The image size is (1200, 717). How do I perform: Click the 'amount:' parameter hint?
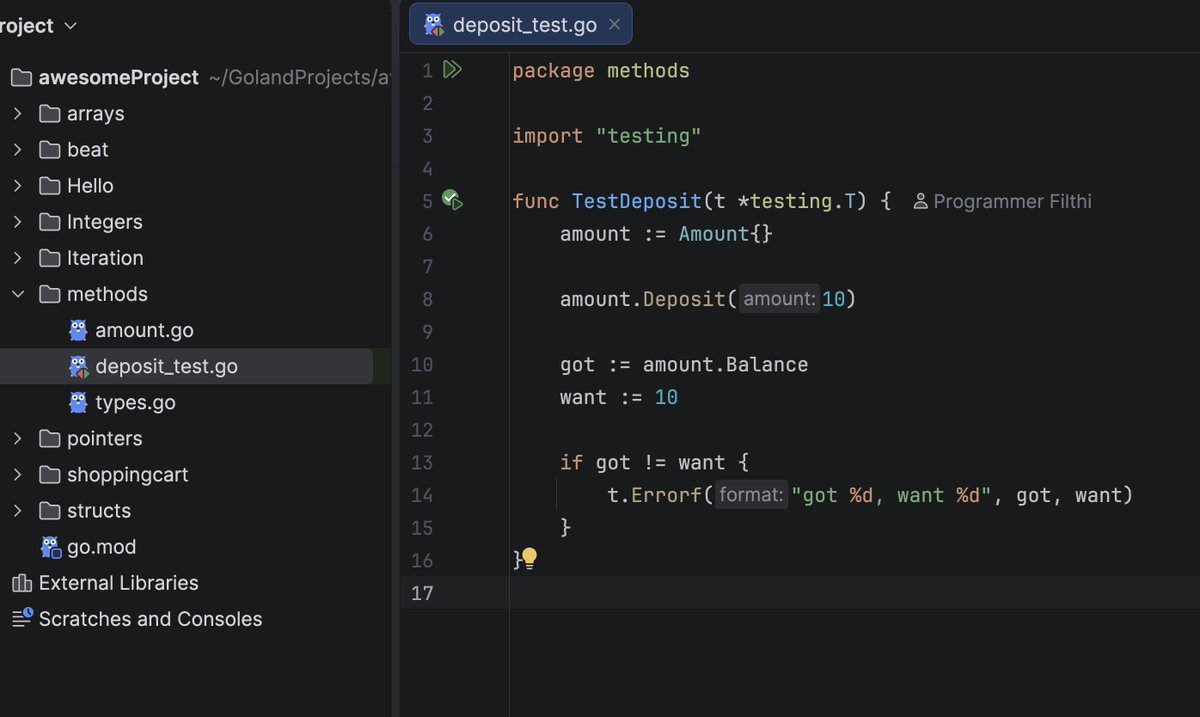(x=779, y=299)
